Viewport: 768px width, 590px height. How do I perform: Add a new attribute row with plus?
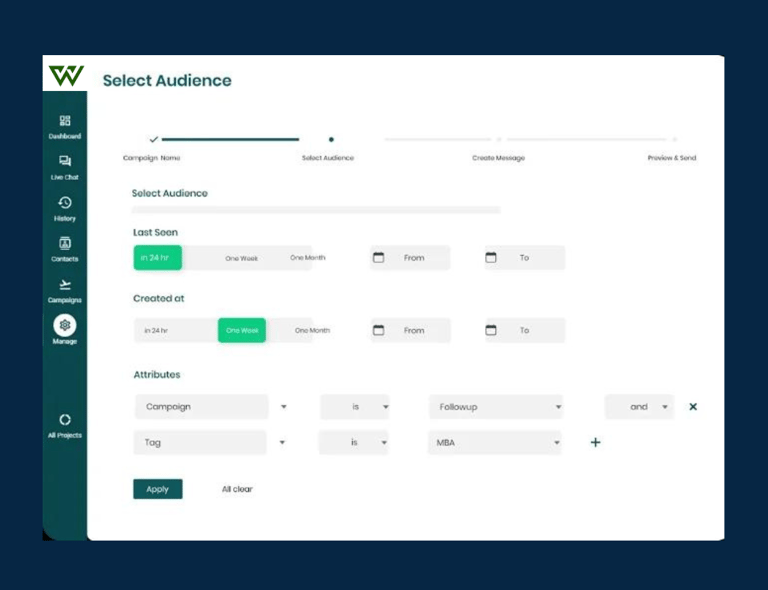pyautogui.click(x=595, y=442)
